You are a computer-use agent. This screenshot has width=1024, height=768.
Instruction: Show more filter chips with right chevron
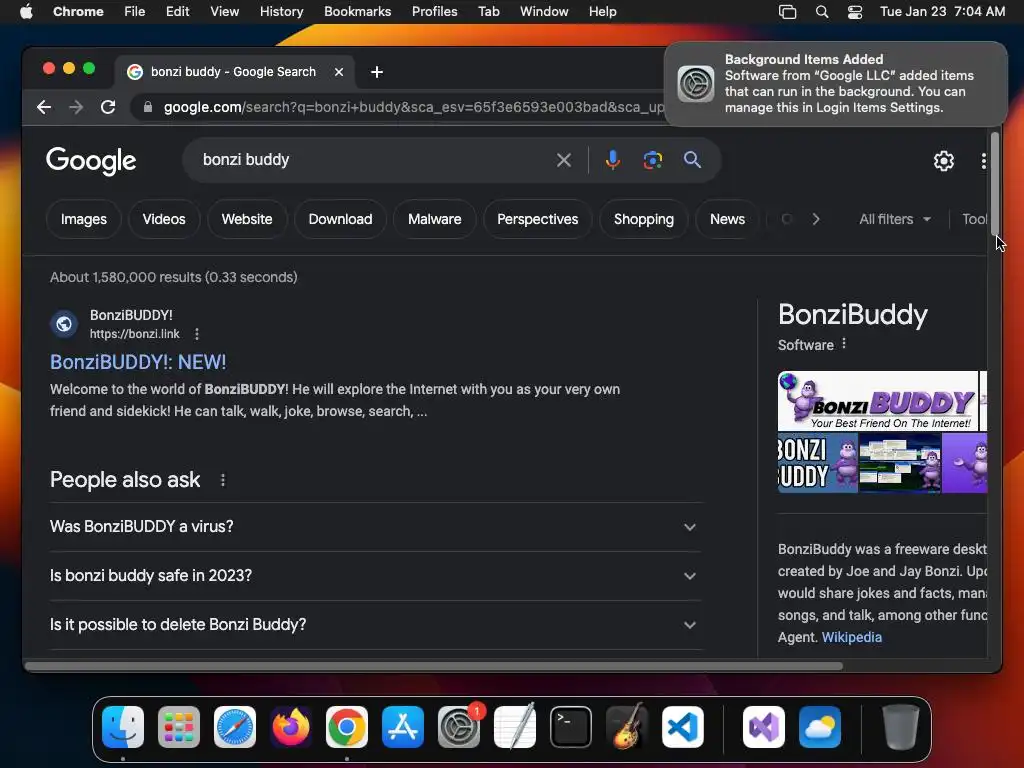816,219
